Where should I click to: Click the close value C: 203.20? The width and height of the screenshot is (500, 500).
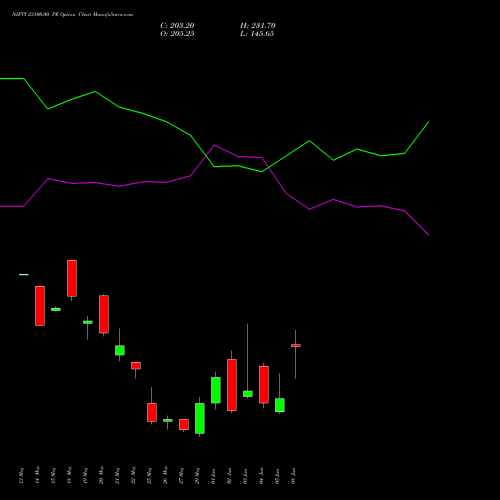point(177,26)
